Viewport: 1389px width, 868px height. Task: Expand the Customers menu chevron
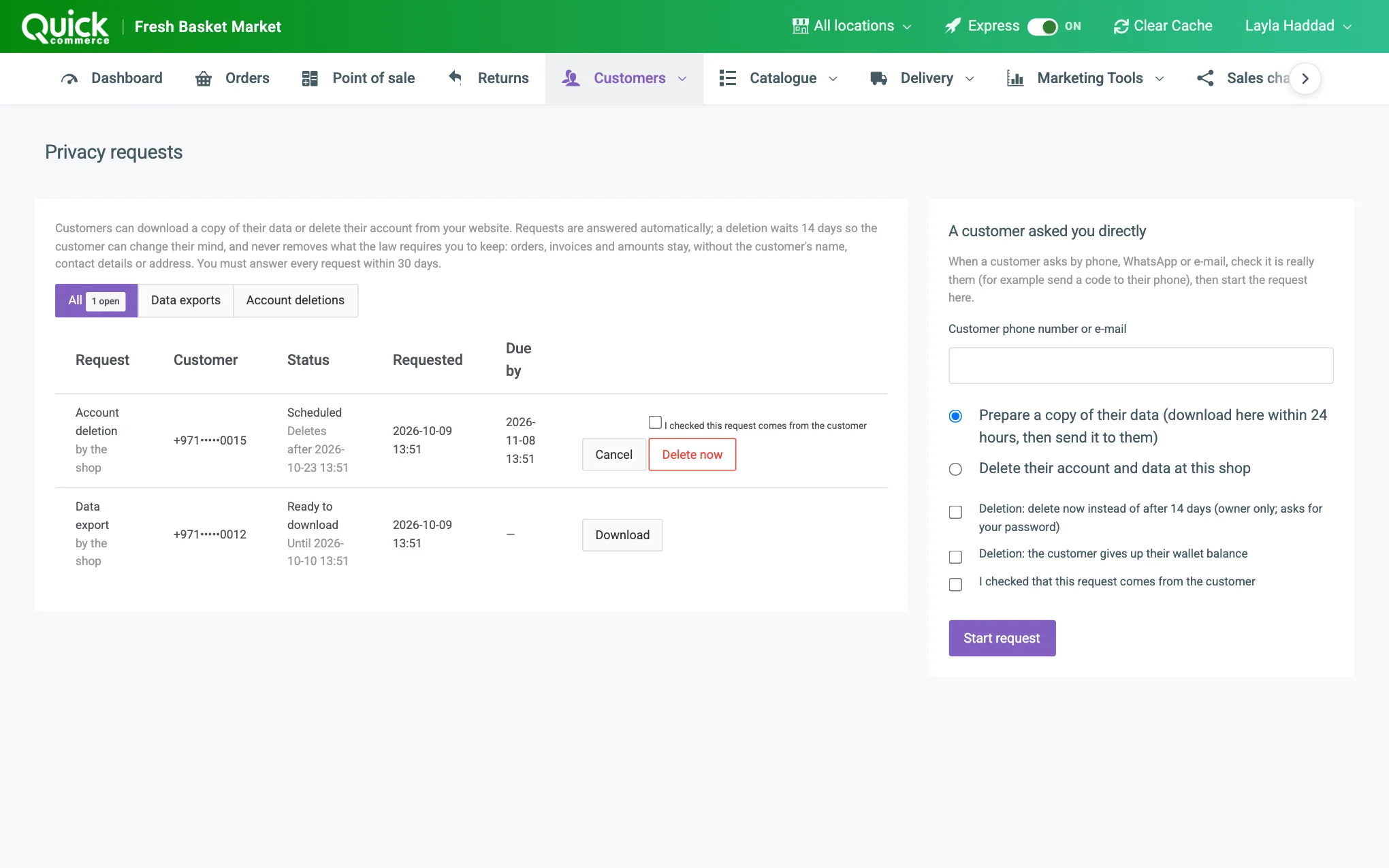[x=682, y=79]
